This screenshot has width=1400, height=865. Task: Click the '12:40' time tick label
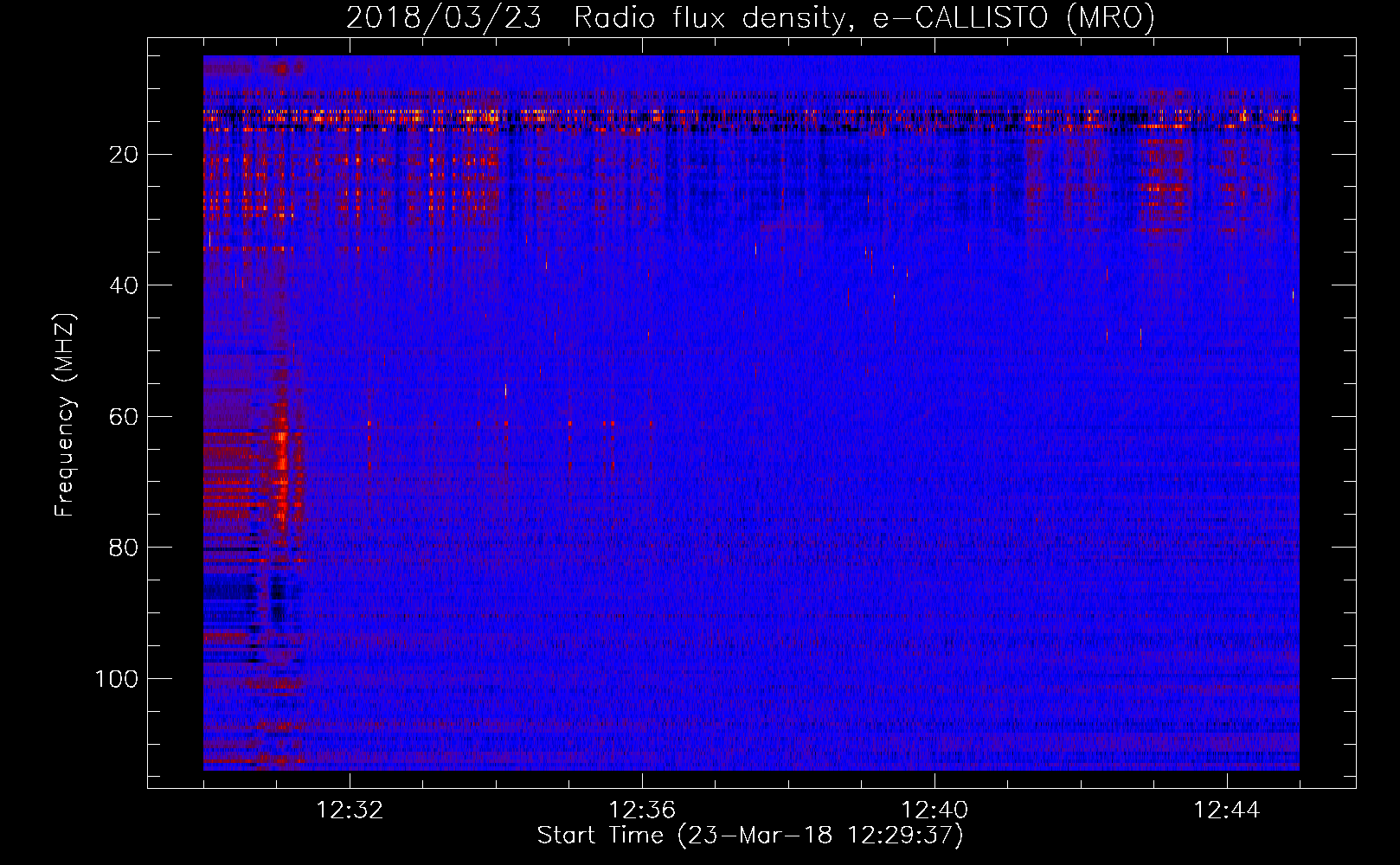tap(934, 811)
